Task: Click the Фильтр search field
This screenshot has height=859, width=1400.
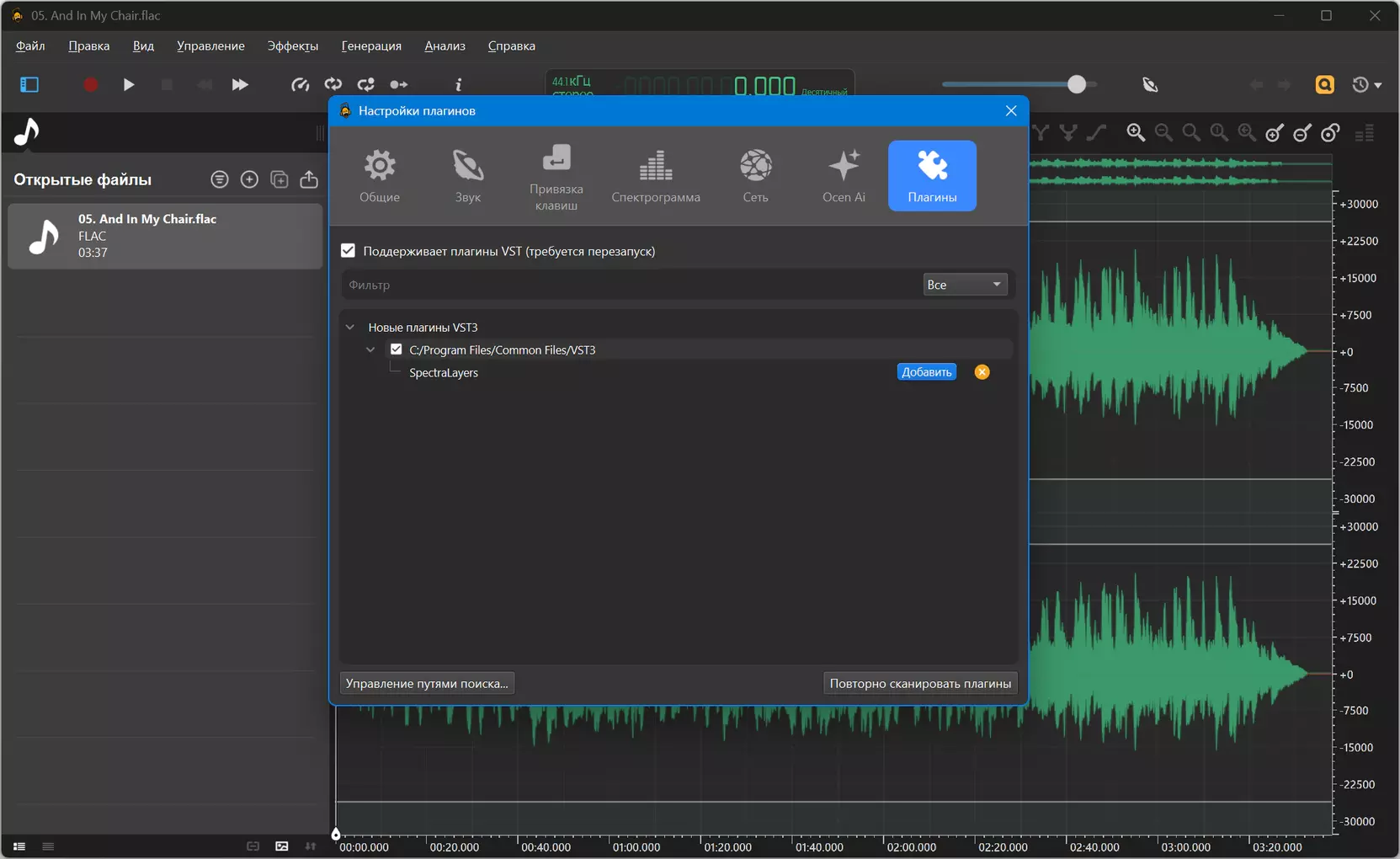Action: click(x=630, y=285)
